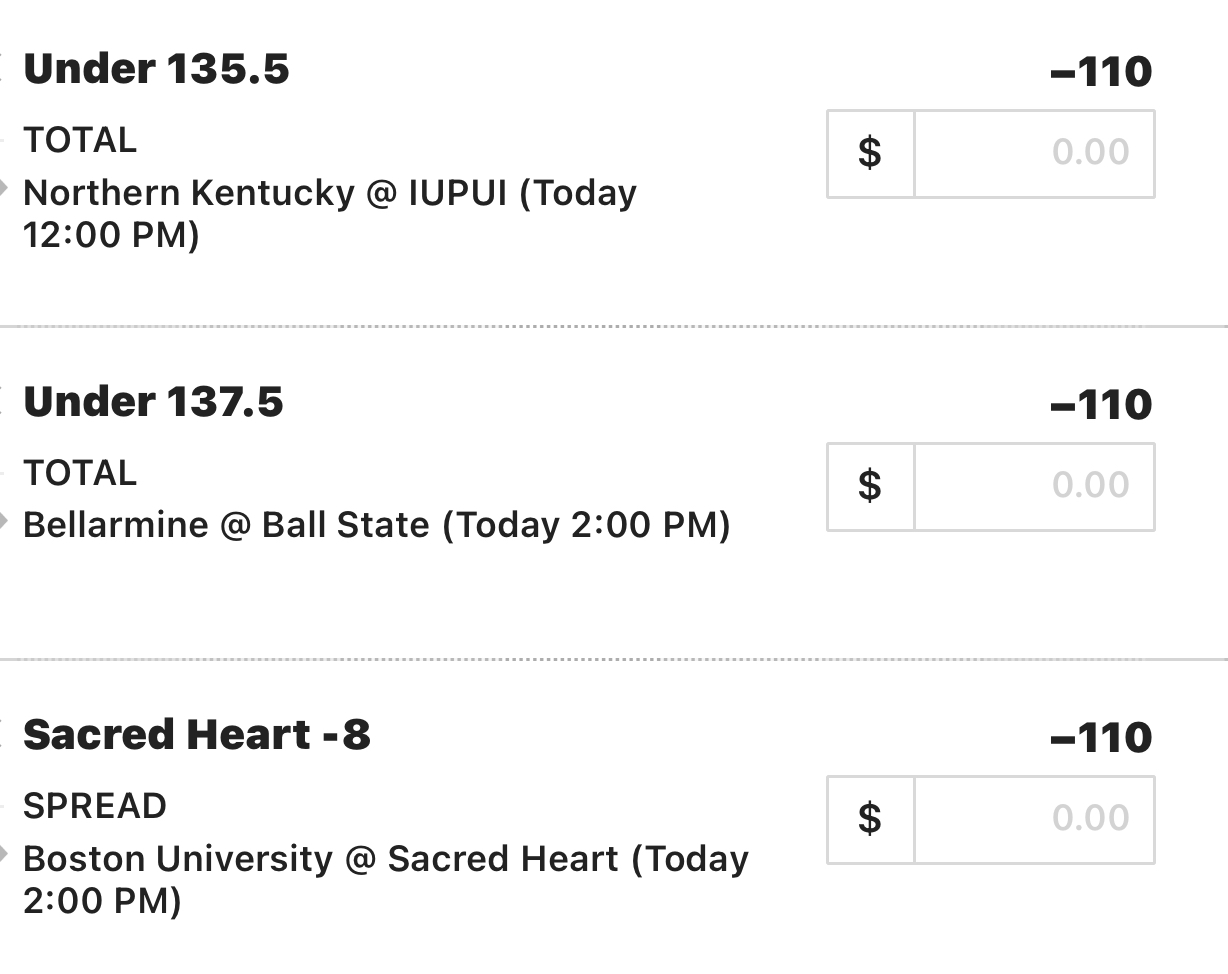Expand arrow beside Bellarmine @ Ball State

point(4,521)
